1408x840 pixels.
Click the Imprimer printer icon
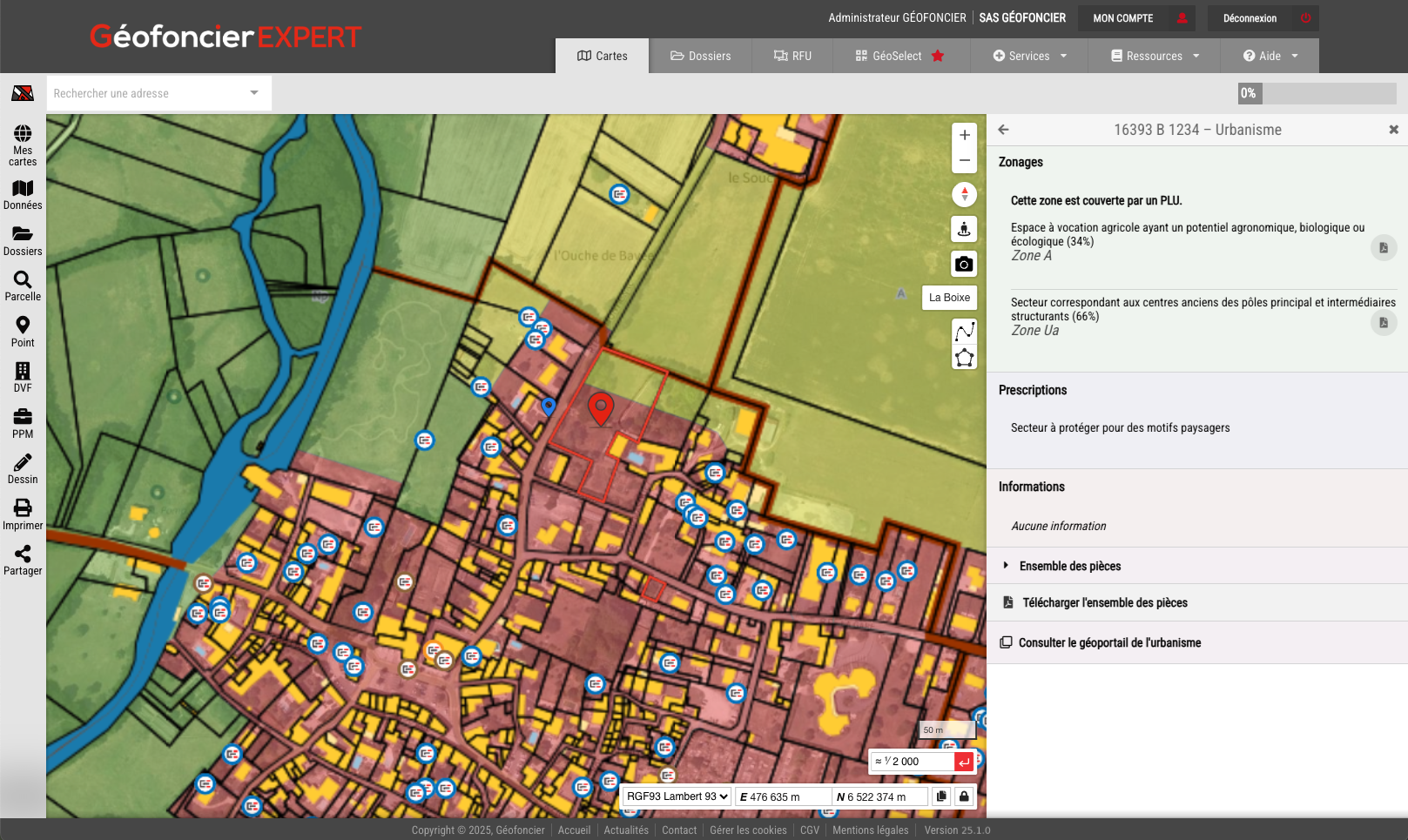23,508
